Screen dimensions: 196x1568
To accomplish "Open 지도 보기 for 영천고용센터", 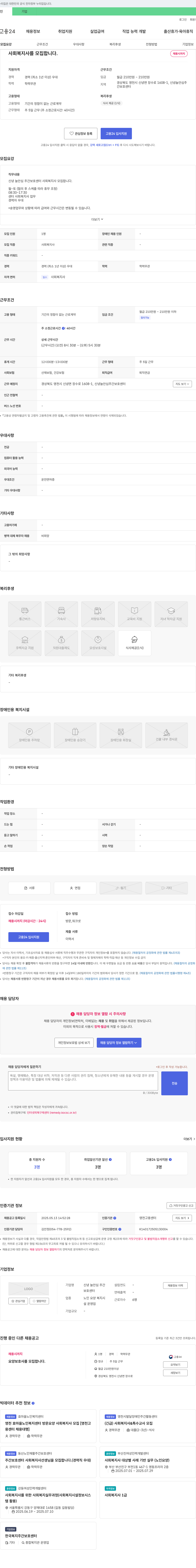I will (x=182, y=1218).
